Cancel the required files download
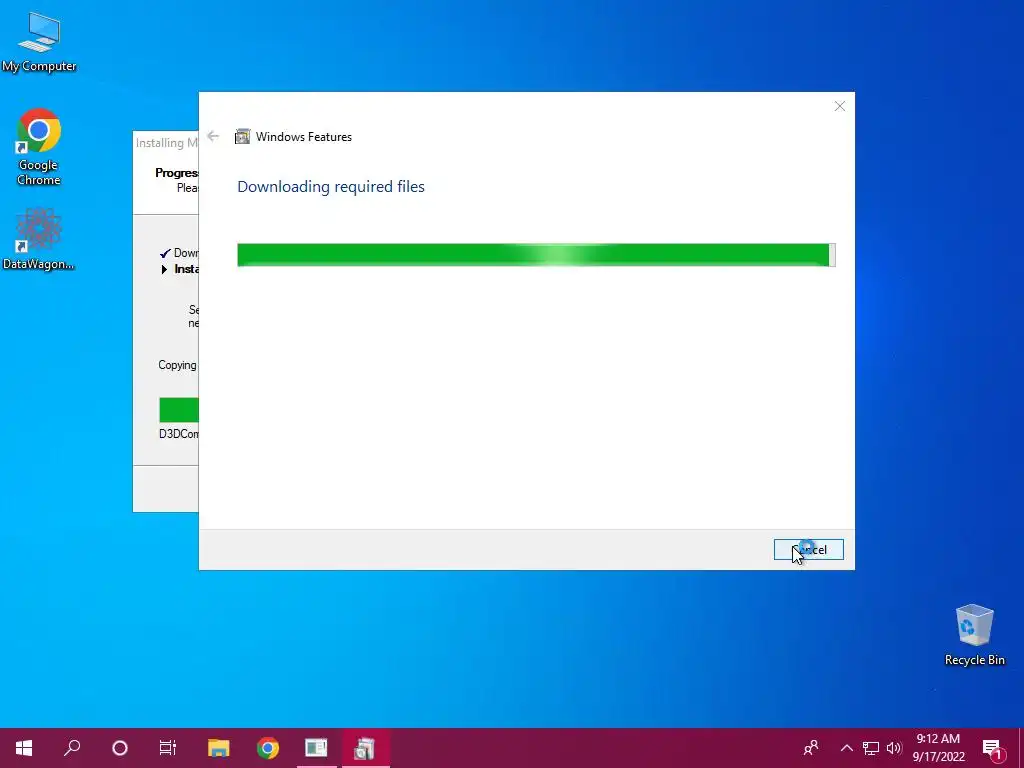 click(808, 549)
